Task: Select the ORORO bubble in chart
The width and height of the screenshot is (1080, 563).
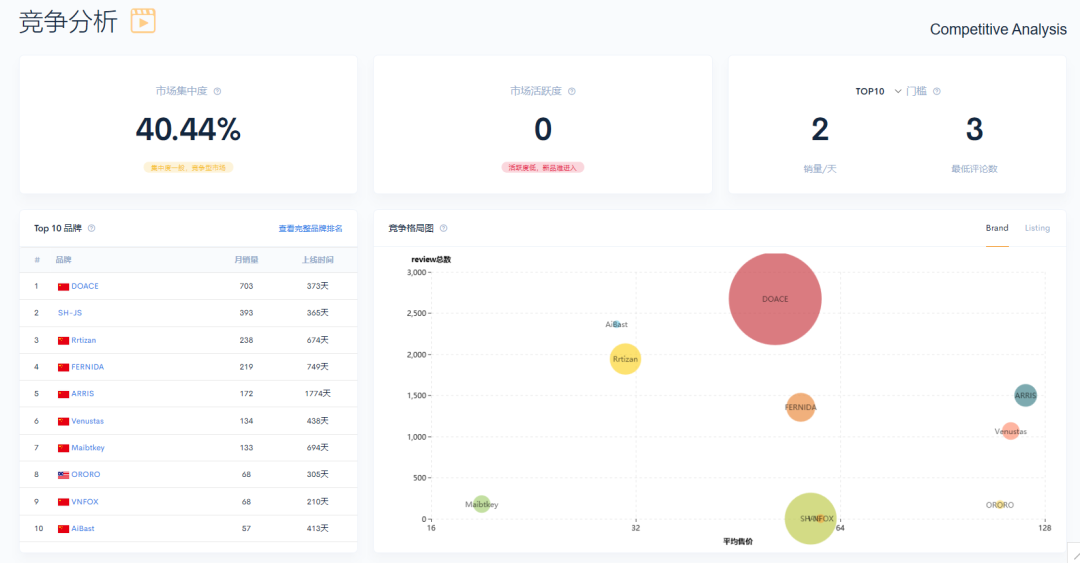Action: click(x=1000, y=505)
